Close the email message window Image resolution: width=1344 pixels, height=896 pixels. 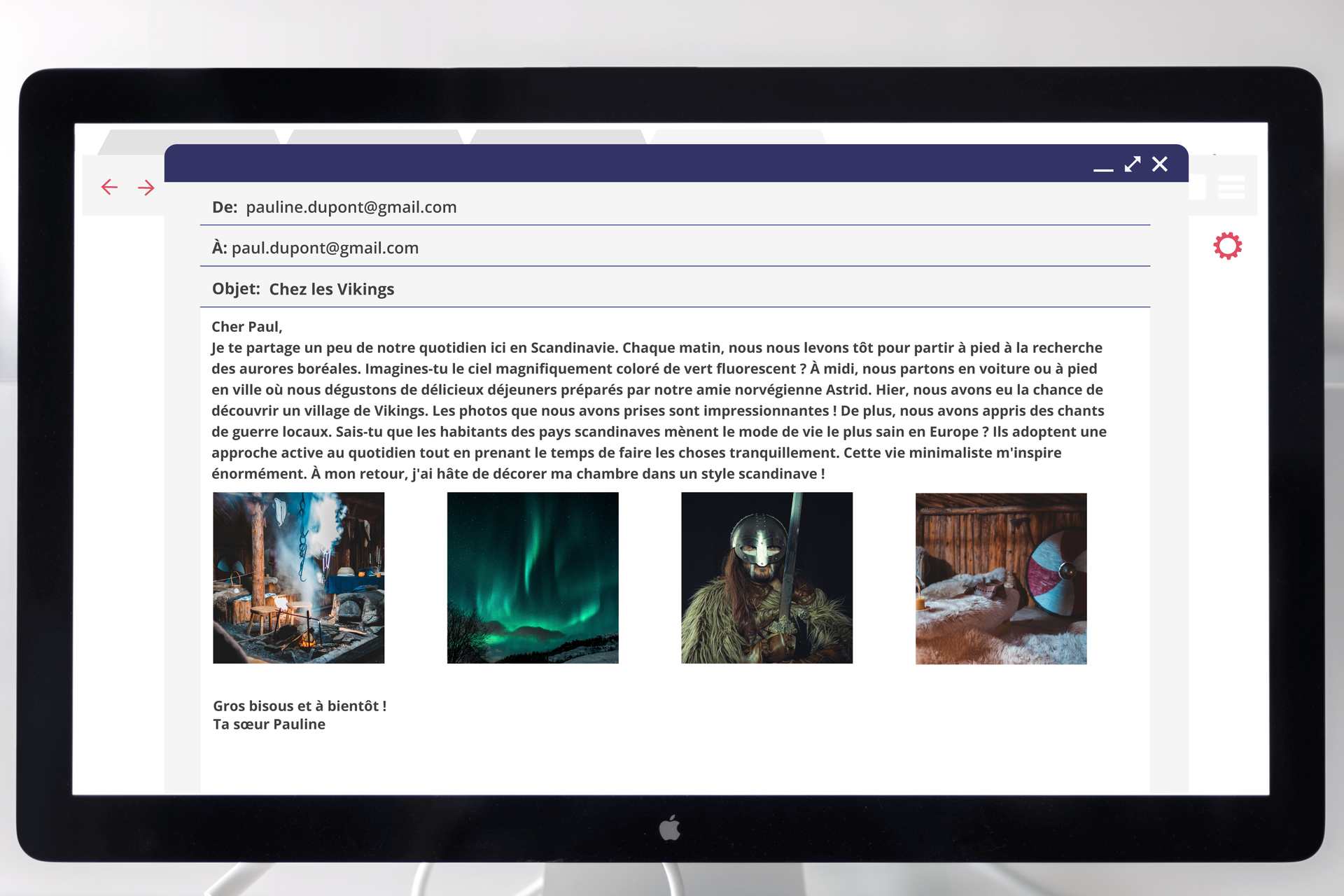pyautogui.click(x=1160, y=164)
